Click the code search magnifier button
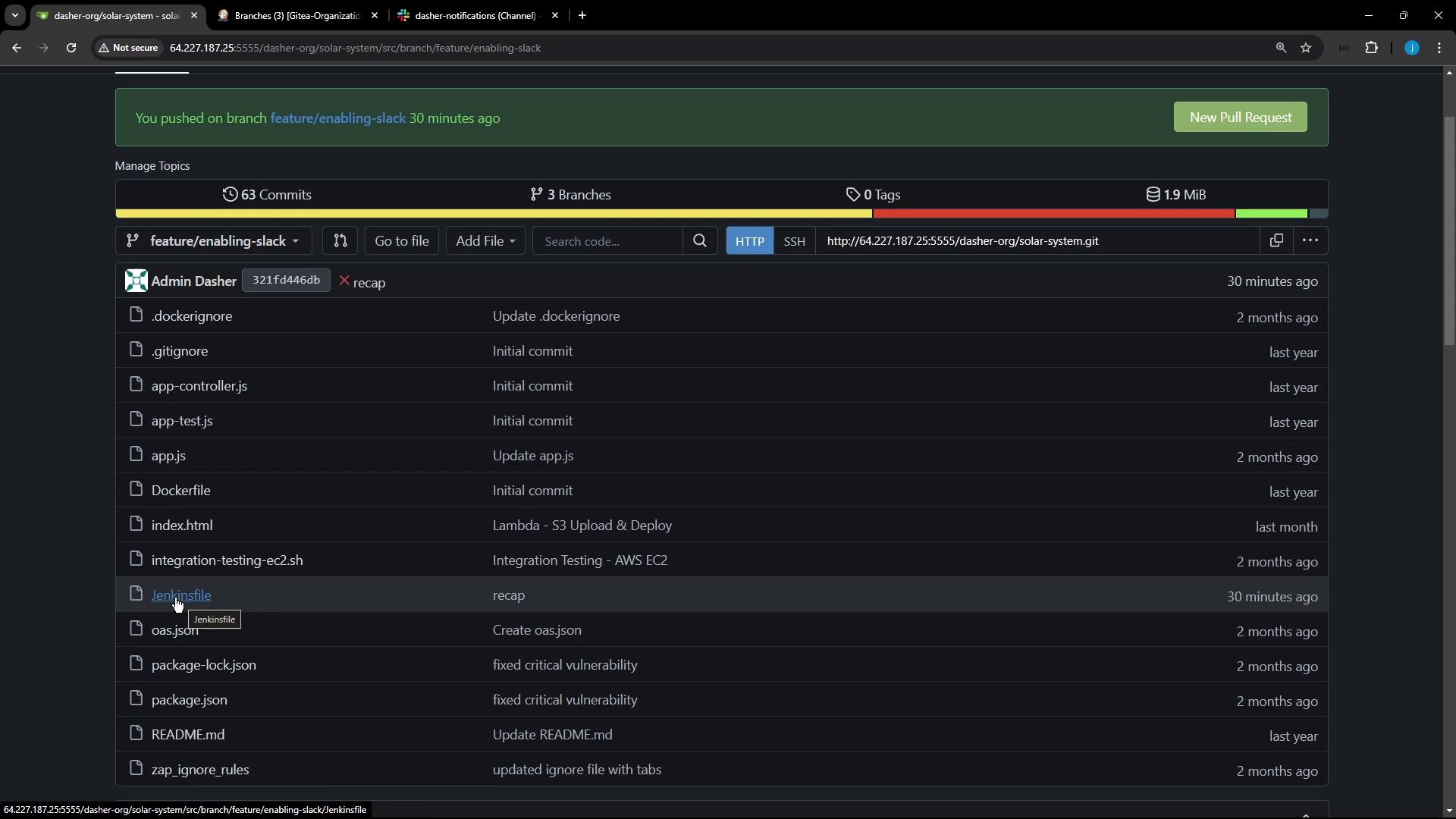The image size is (1456, 819). click(x=699, y=241)
